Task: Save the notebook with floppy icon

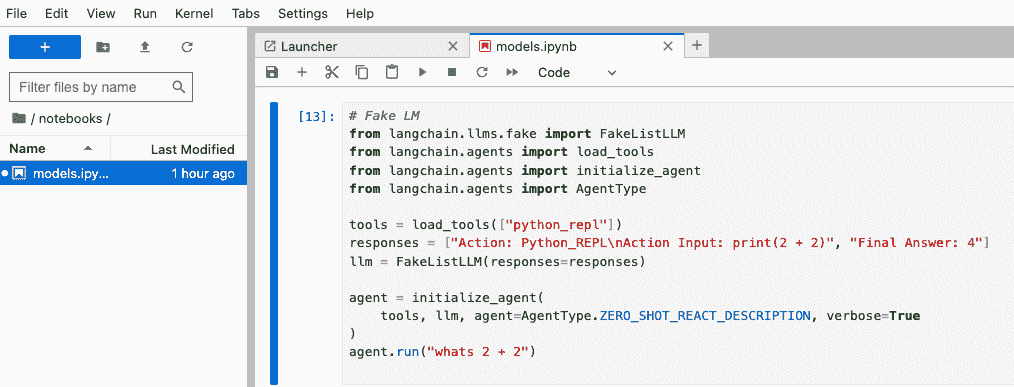Action: (x=272, y=72)
